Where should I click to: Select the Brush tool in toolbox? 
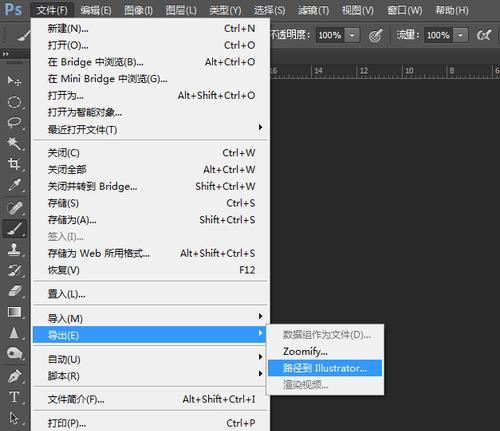pyautogui.click(x=14, y=229)
